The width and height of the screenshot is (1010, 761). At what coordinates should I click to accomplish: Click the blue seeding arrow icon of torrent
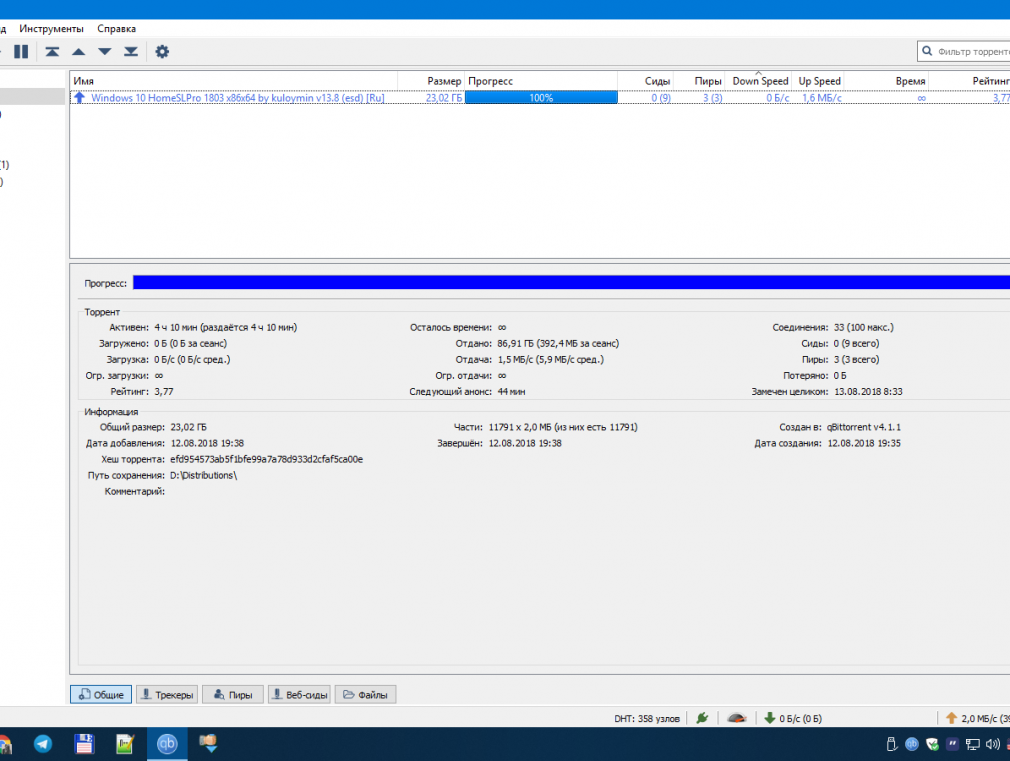[79, 97]
